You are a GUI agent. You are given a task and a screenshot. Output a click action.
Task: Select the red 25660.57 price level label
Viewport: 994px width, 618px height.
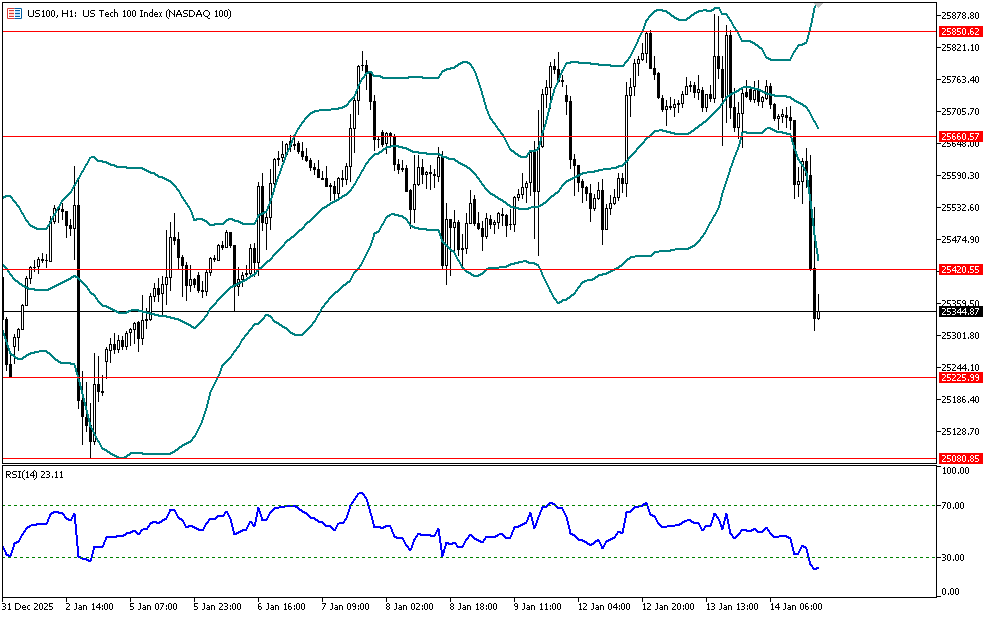(960, 136)
